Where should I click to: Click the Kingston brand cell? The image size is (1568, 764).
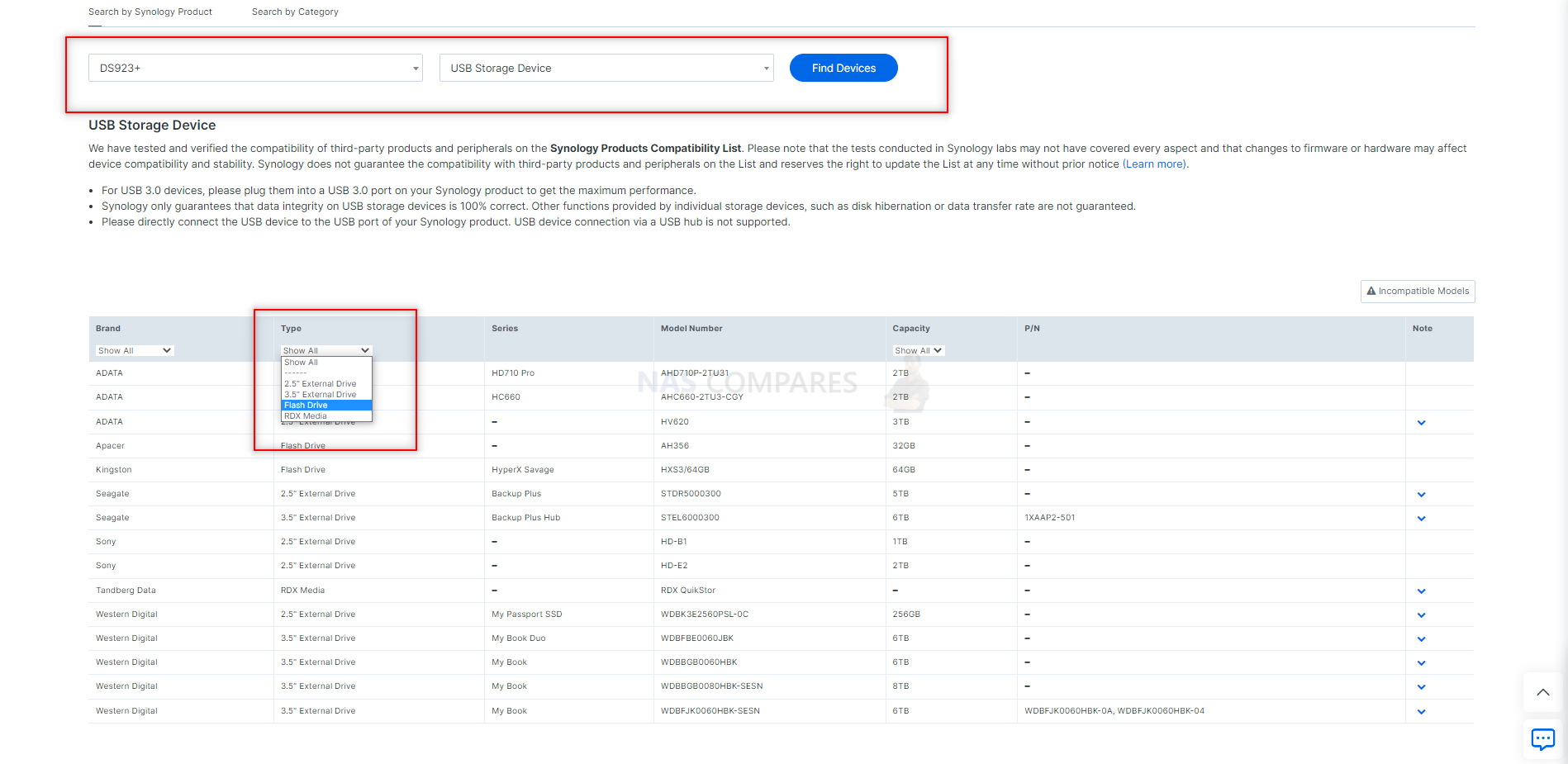pyautogui.click(x=114, y=470)
